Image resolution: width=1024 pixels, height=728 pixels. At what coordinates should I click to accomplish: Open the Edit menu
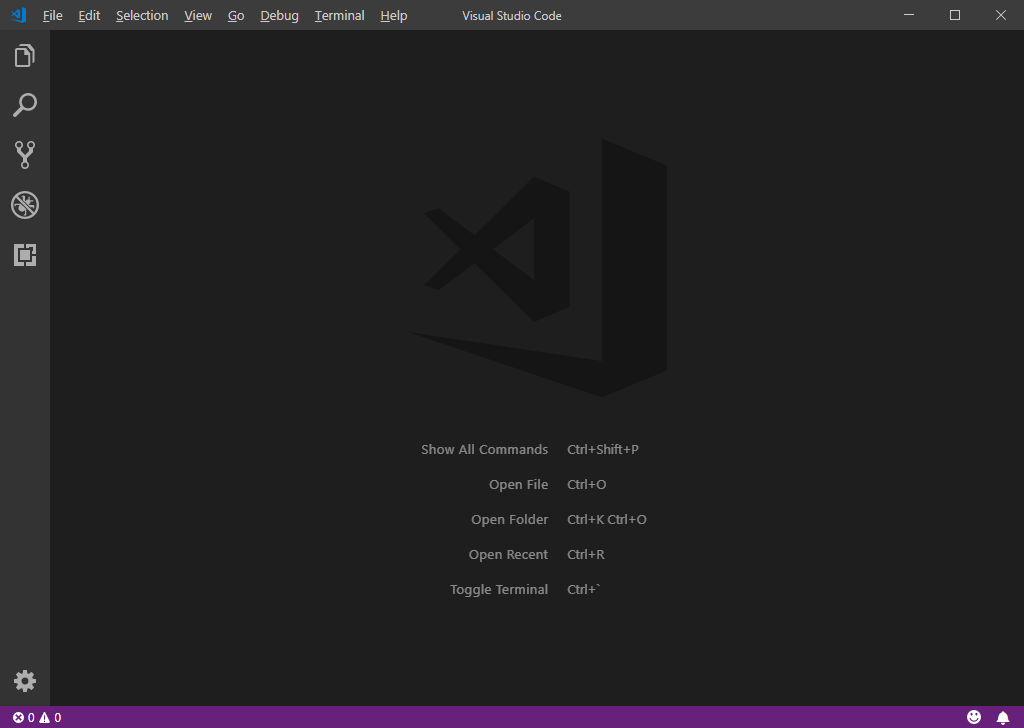click(89, 16)
